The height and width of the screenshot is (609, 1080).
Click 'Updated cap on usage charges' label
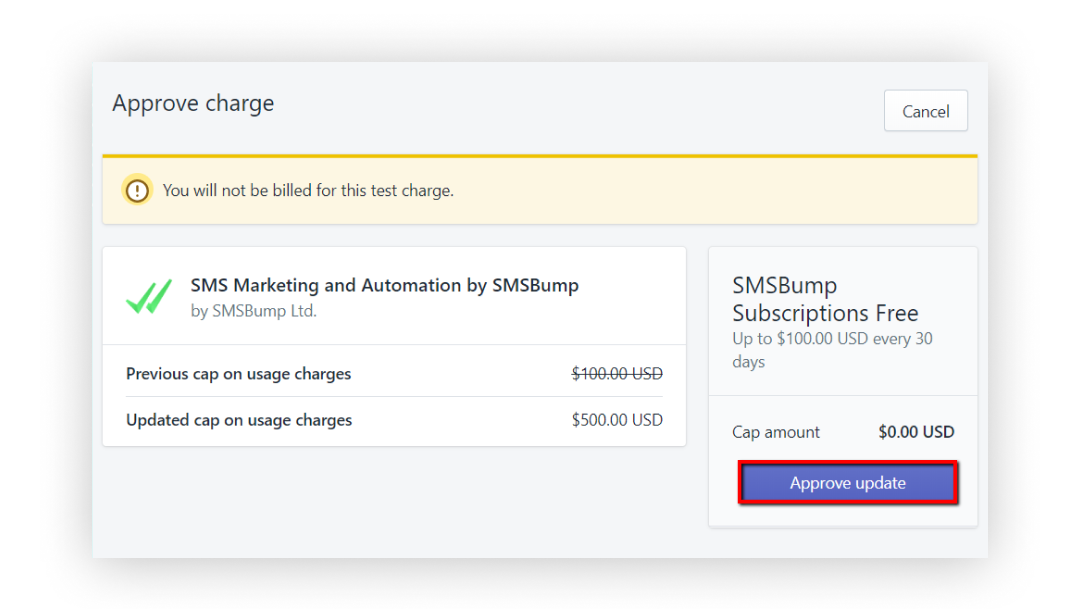point(239,420)
